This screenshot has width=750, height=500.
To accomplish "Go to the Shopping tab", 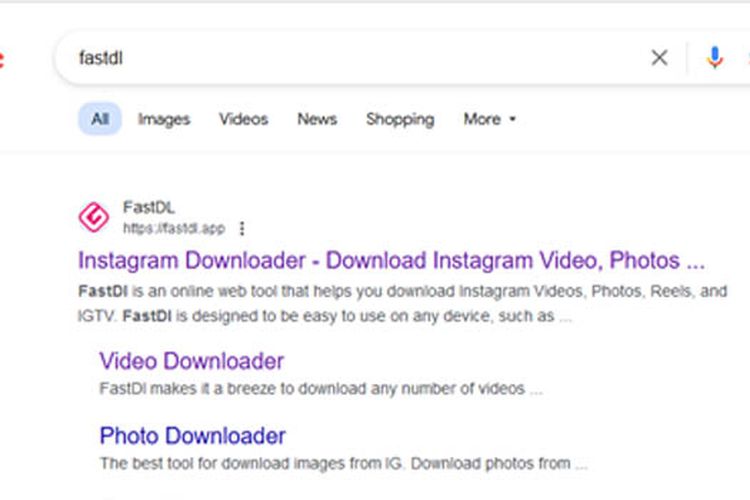I will click(x=399, y=119).
